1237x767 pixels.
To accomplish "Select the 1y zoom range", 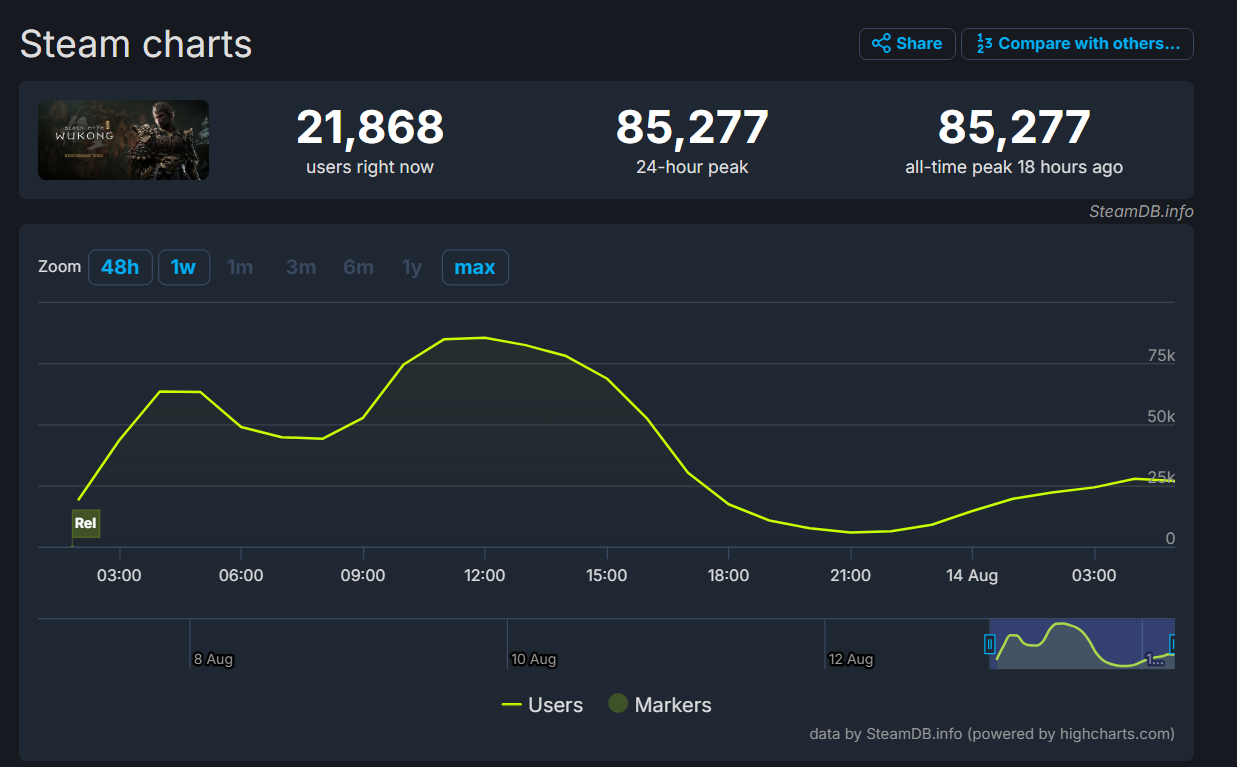I will pyautogui.click(x=412, y=267).
